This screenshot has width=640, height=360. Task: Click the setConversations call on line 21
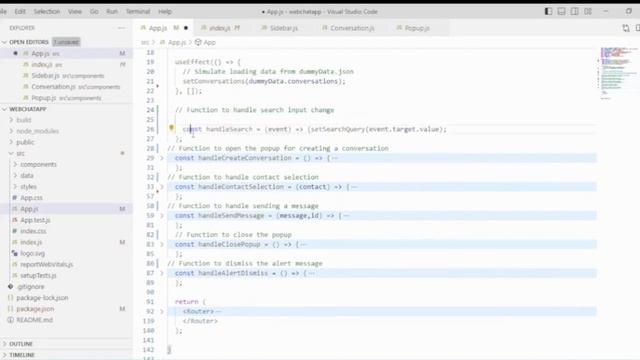click(213, 81)
